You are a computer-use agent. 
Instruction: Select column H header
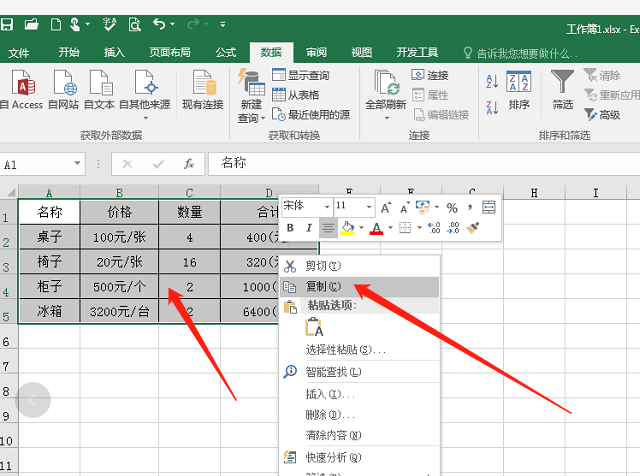[534, 192]
